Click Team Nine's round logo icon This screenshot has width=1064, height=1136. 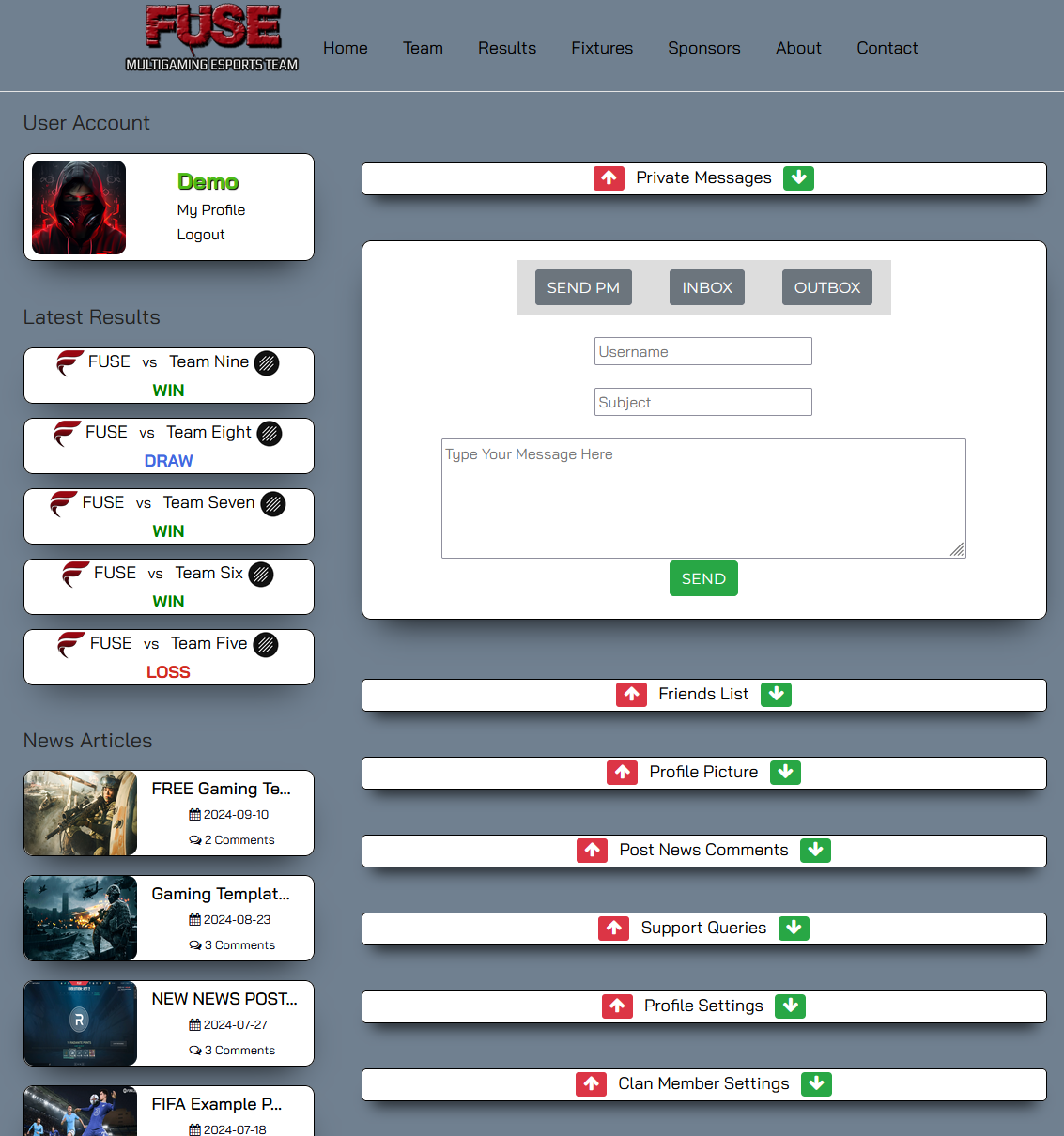[267, 363]
